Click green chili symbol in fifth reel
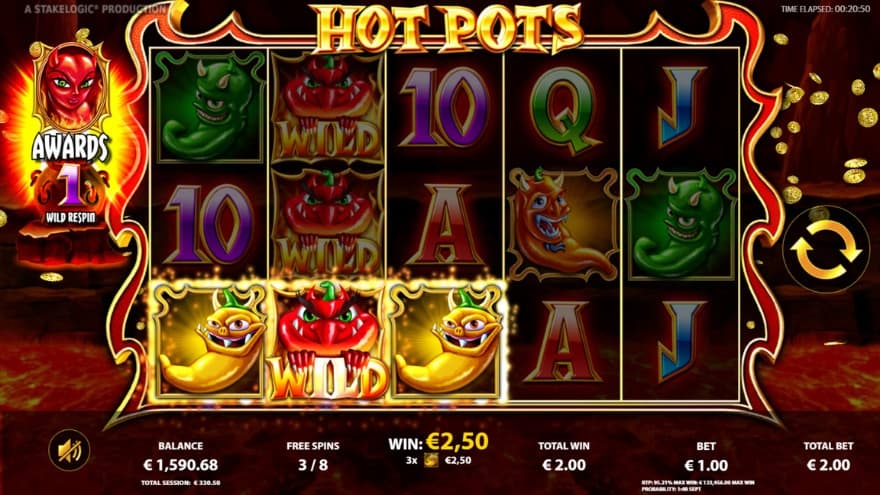 681,223
